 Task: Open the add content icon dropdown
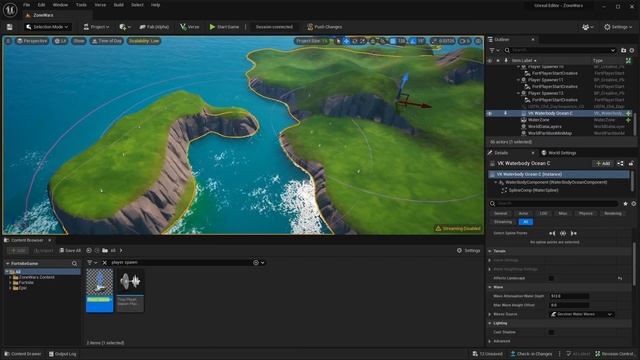(124, 27)
